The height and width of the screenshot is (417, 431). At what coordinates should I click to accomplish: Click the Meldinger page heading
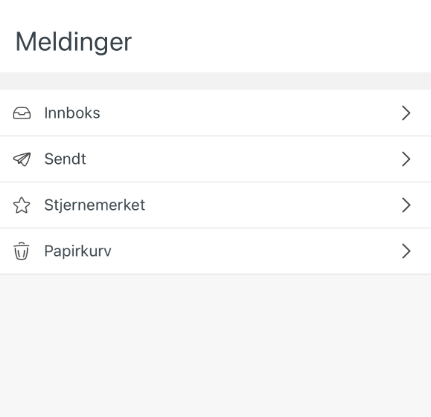point(74,42)
